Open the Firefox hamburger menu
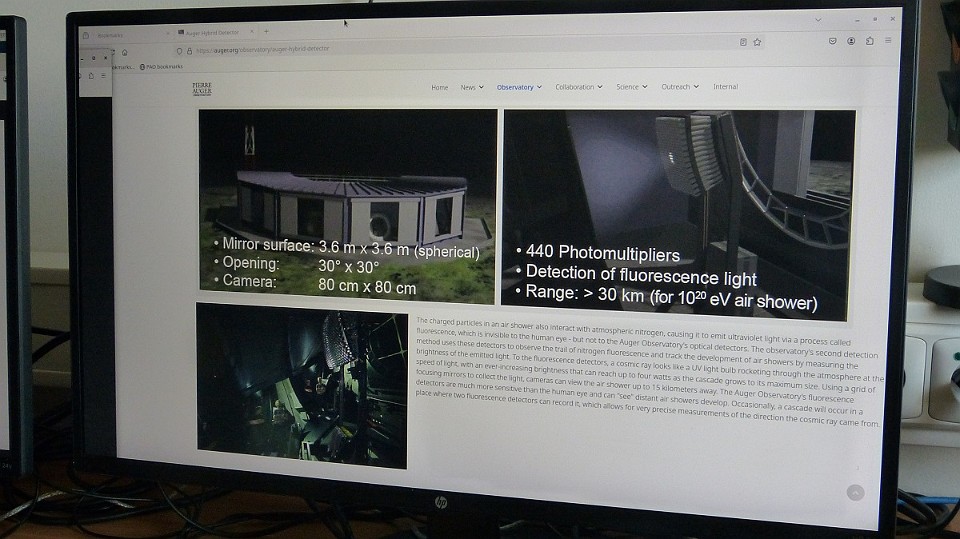Screen dimensions: 960x539 point(887,41)
